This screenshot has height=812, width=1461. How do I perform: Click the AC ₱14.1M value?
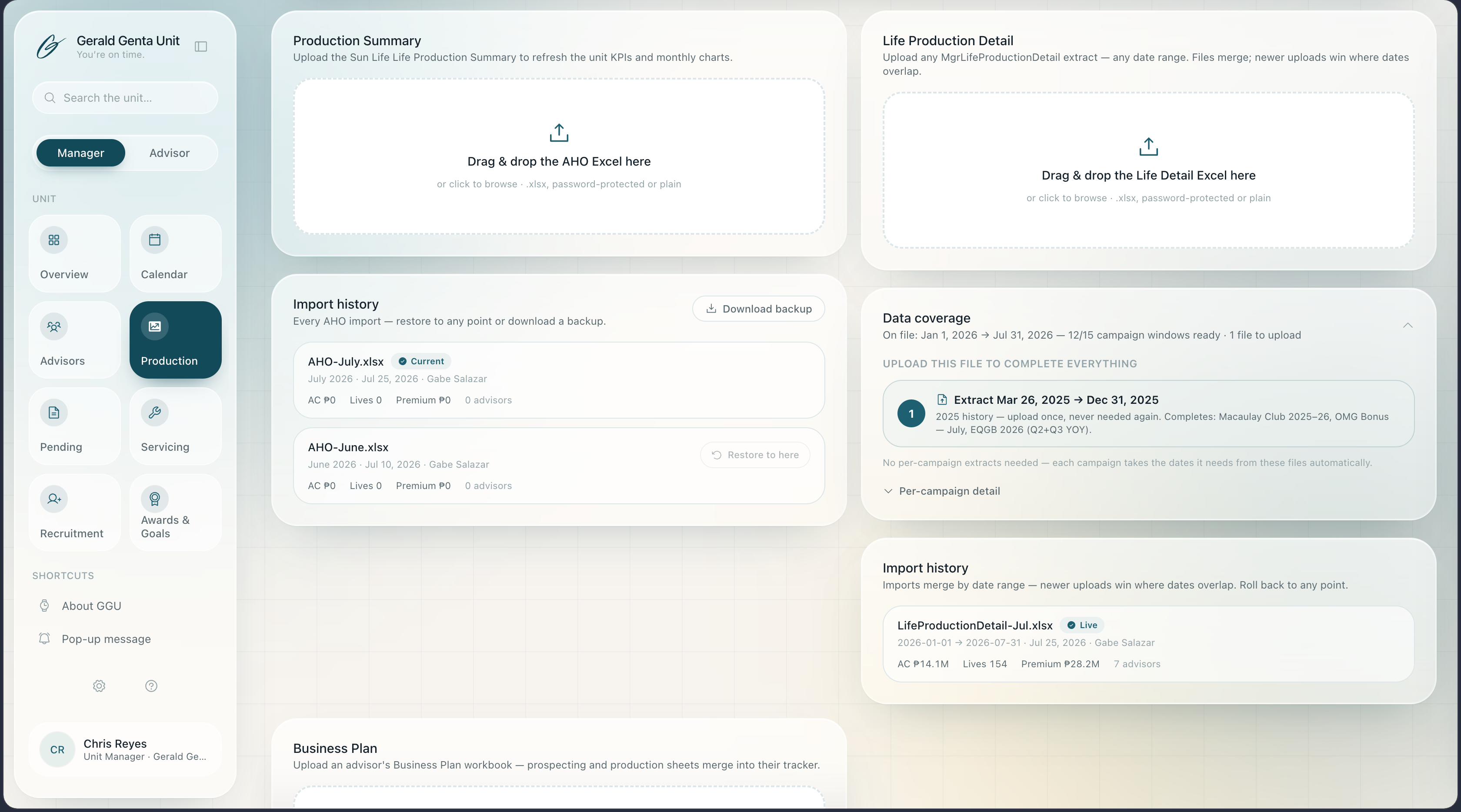pyautogui.click(x=923, y=664)
